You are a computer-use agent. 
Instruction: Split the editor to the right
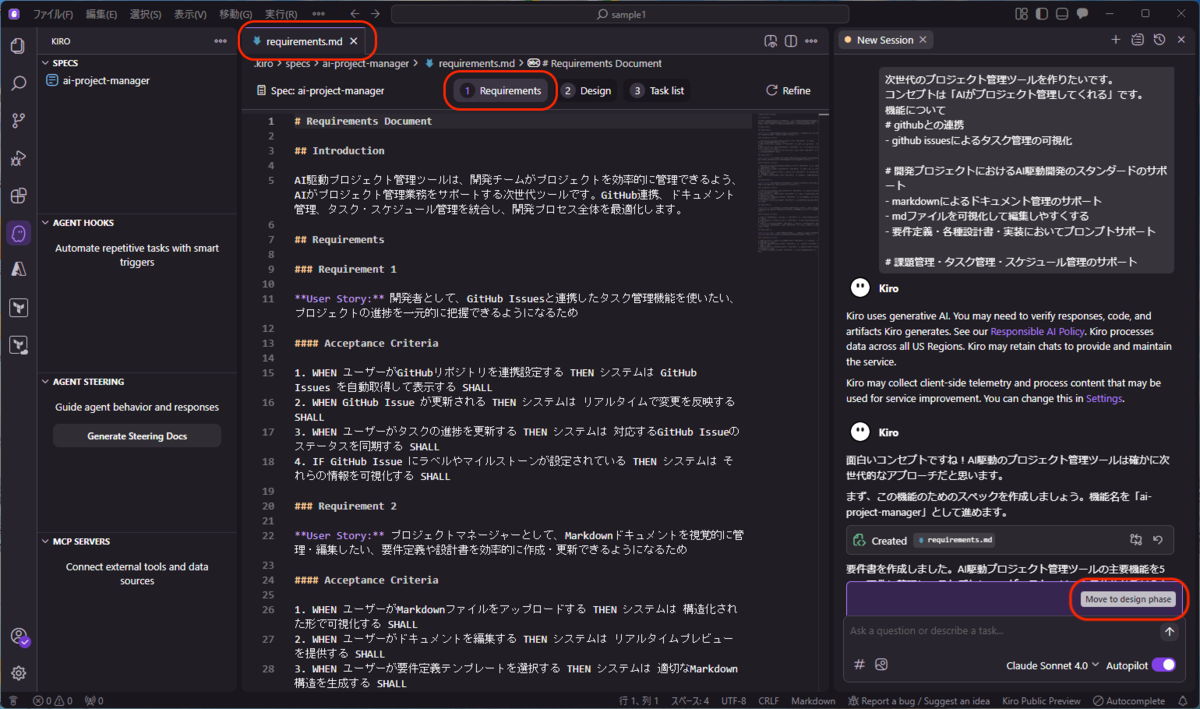point(791,41)
